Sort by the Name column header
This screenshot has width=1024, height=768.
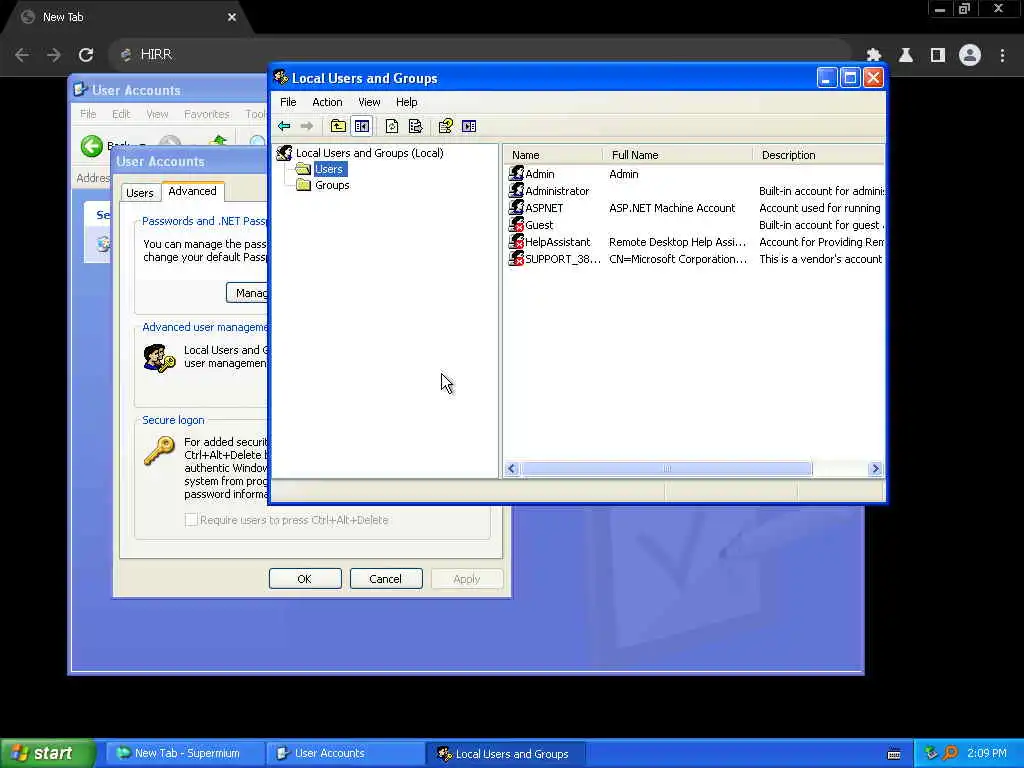tap(552, 155)
